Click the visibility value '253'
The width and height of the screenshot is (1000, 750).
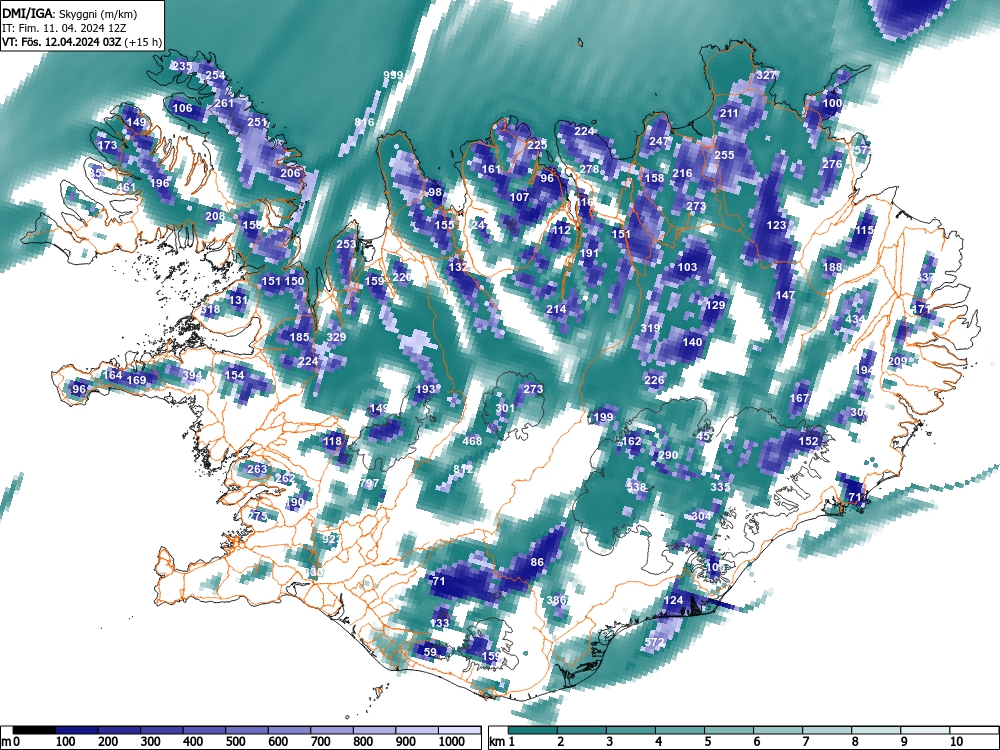pyautogui.click(x=346, y=244)
